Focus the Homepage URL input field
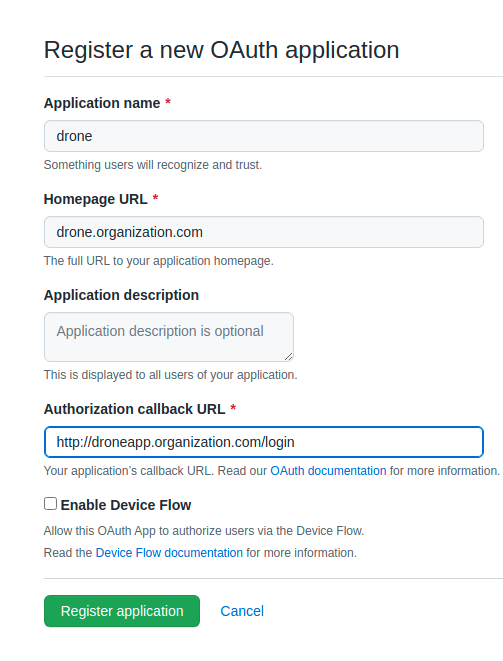The height and width of the screenshot is (661, 503). coord(264,232)
